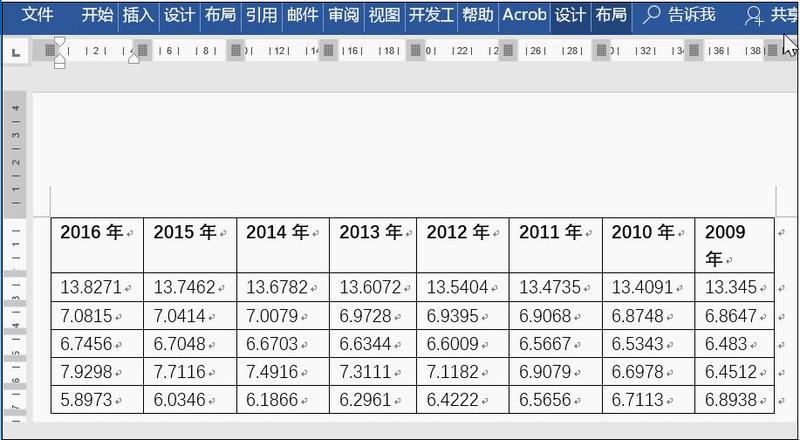Open the Acrob ribbon tab

coord(524,15)
